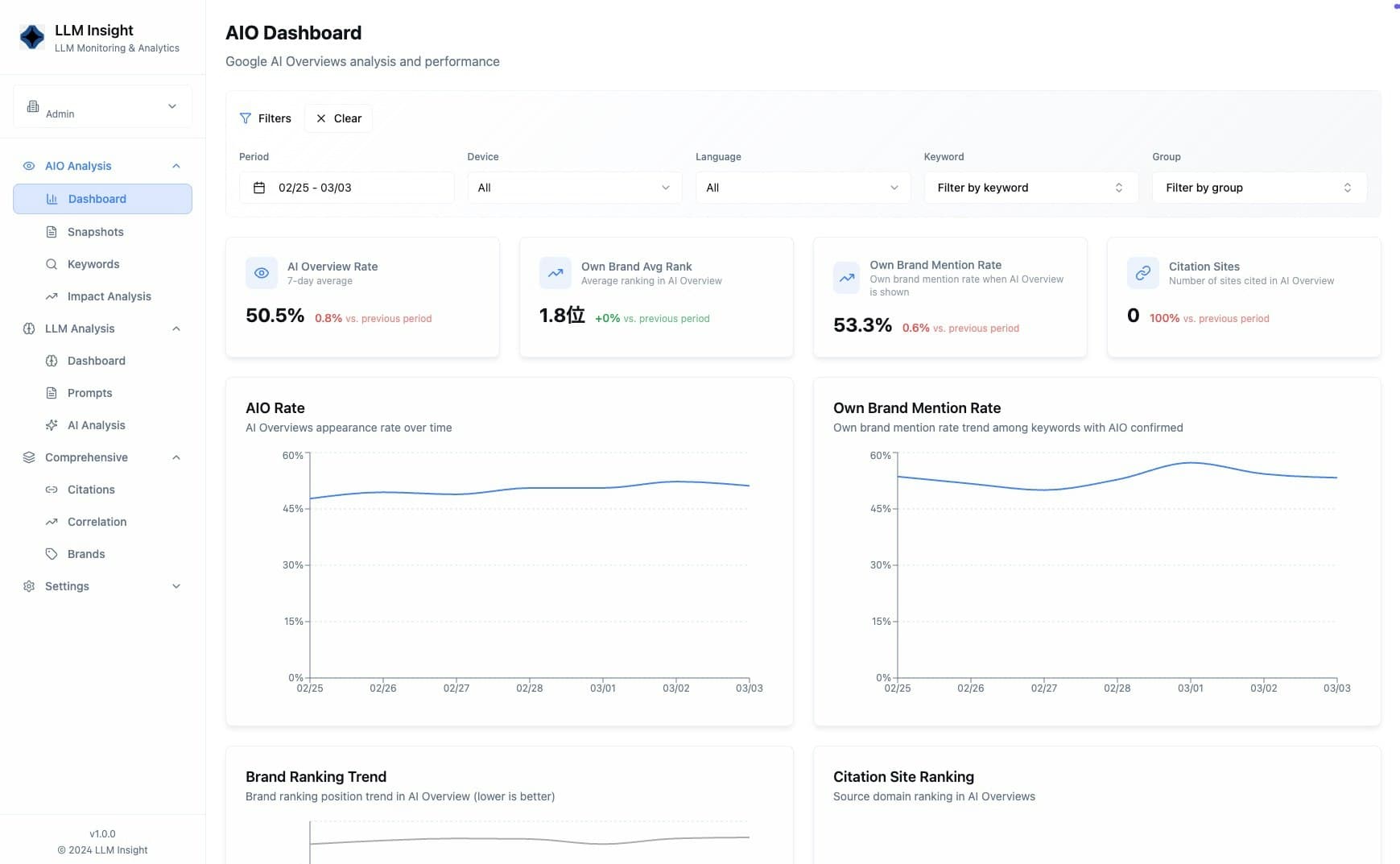This screenshot has height=864, width=1400.
Task: Open the Filter by group combo box
Action: pyautogui.click(x=1258, y=188)
